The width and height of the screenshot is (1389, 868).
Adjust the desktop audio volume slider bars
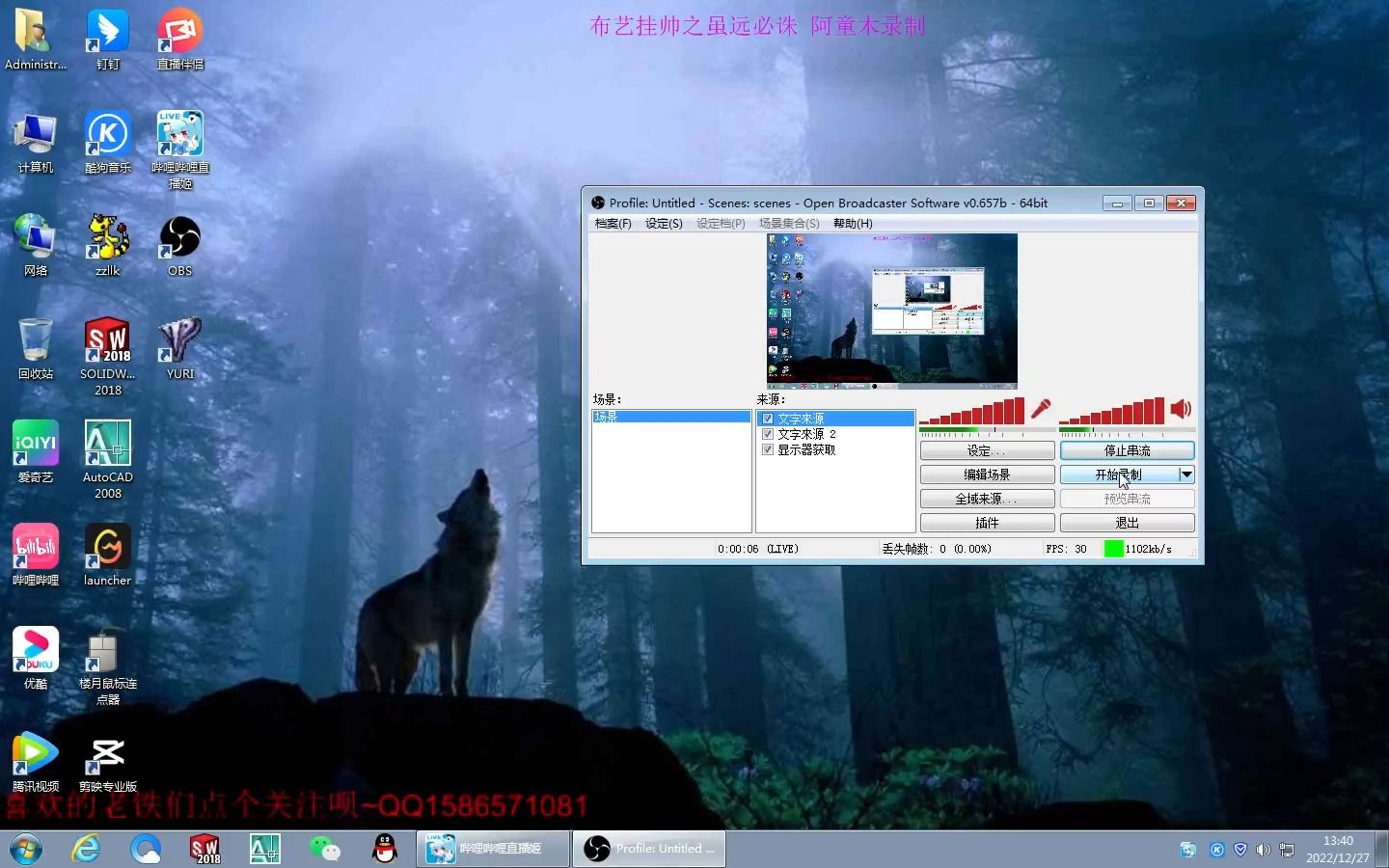click(x=1111, y=411)
